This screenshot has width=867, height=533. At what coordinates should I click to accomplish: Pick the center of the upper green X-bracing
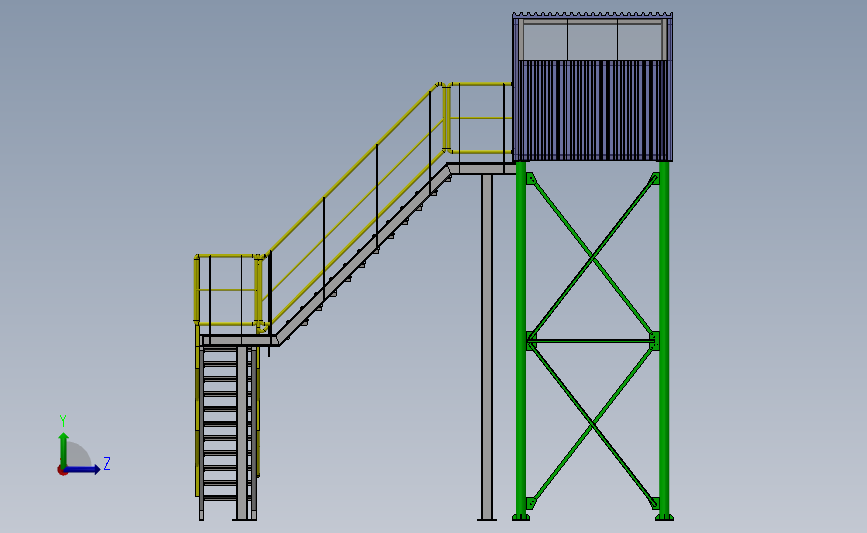click(592, 258)
